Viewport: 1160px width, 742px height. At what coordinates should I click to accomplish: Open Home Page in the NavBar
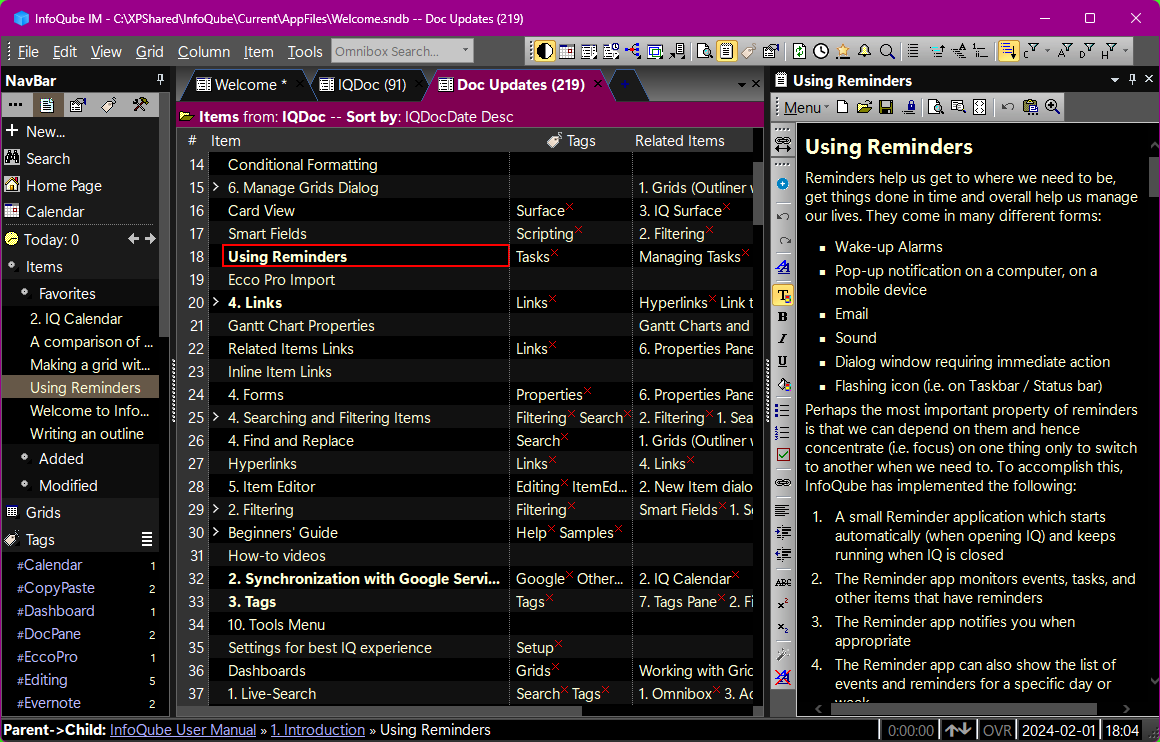[64, 185]
